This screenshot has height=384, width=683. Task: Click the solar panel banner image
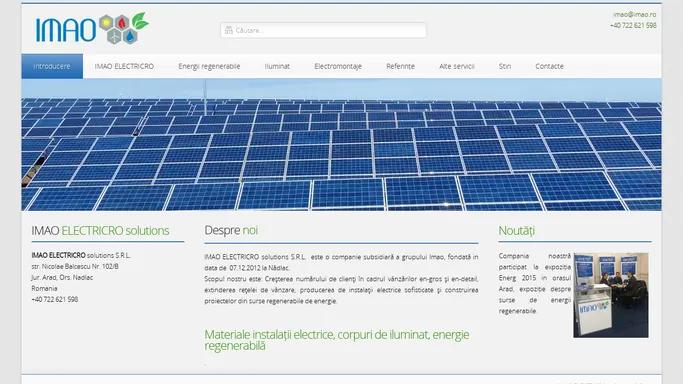(x=342, y=145)
